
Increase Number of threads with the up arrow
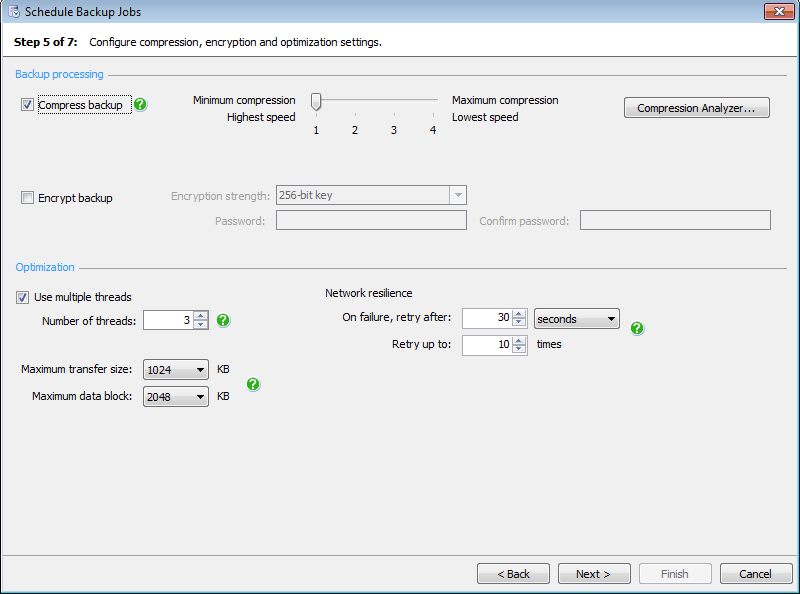pyautogui.click(x=201, y=316)
